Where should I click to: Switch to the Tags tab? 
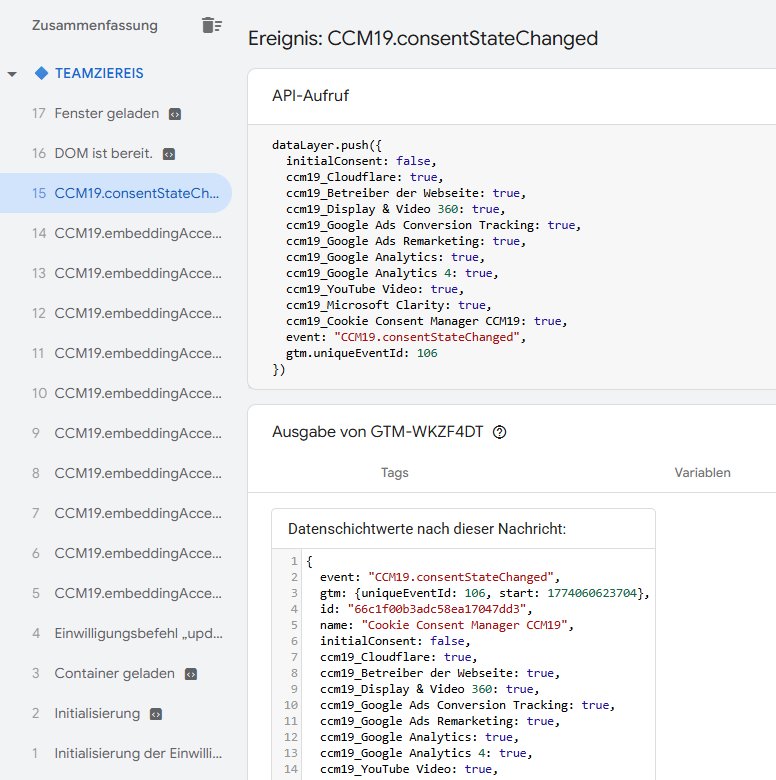click(x=394, y=473)
